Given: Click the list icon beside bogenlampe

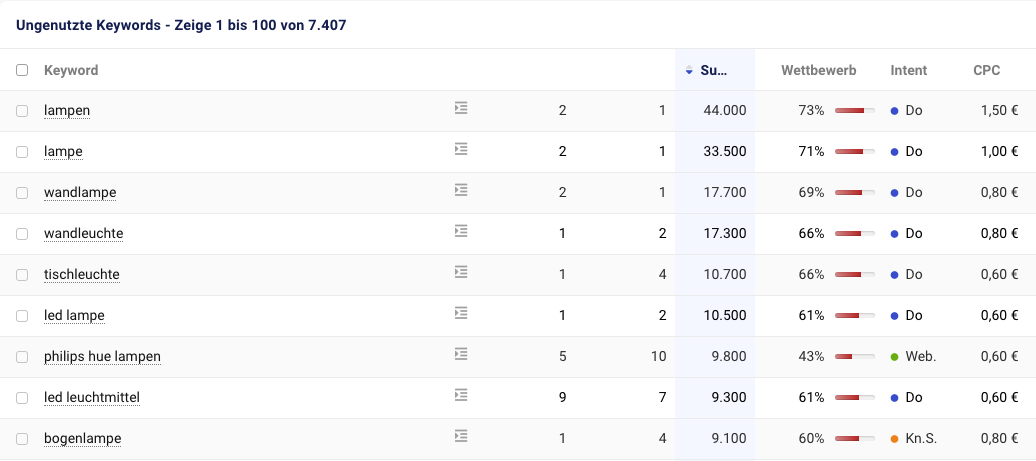Looking at the screenshot, I should [x=460, y=436].
